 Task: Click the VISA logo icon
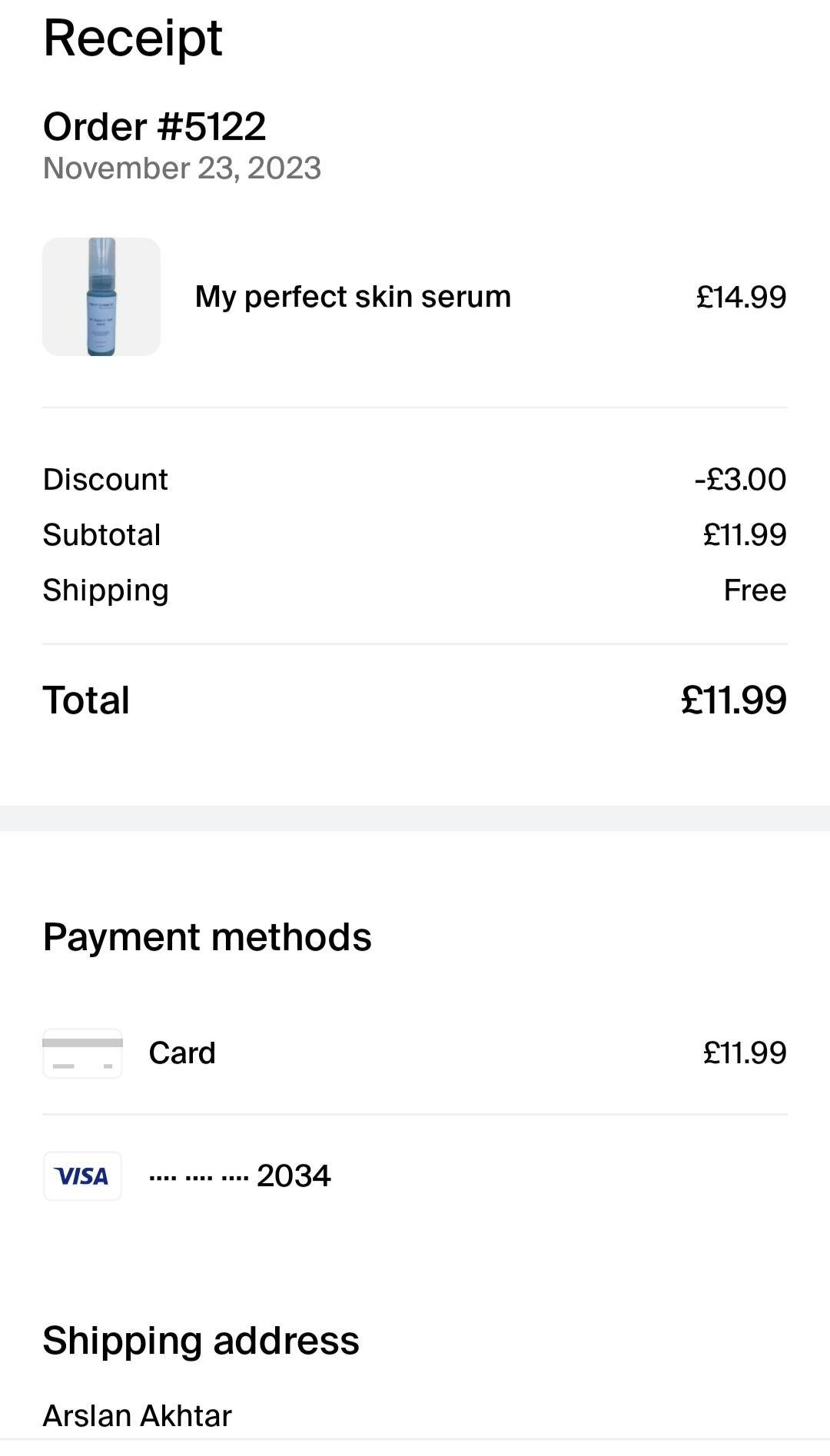coord(82,1176)
